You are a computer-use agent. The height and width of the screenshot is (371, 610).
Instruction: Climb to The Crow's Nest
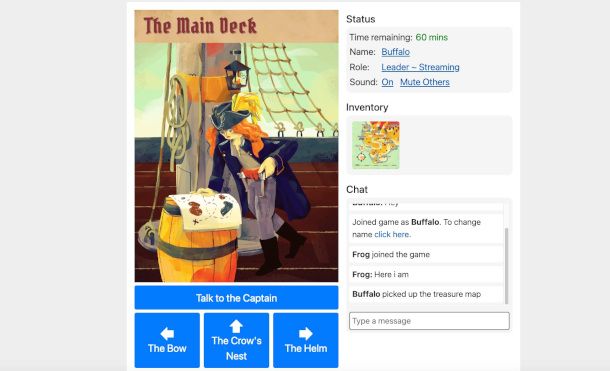pyautogui.click(x=236, y=340)
